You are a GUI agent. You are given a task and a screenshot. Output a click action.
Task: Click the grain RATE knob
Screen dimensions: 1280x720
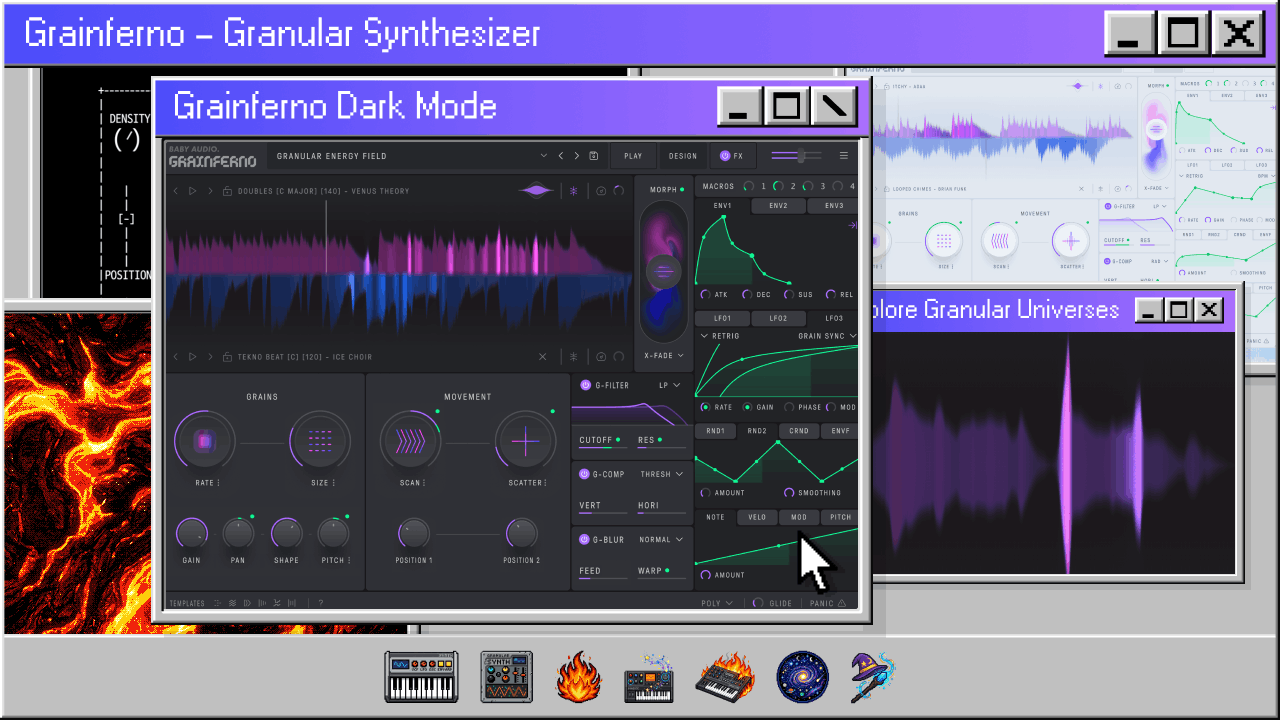(x=204, y=440)
